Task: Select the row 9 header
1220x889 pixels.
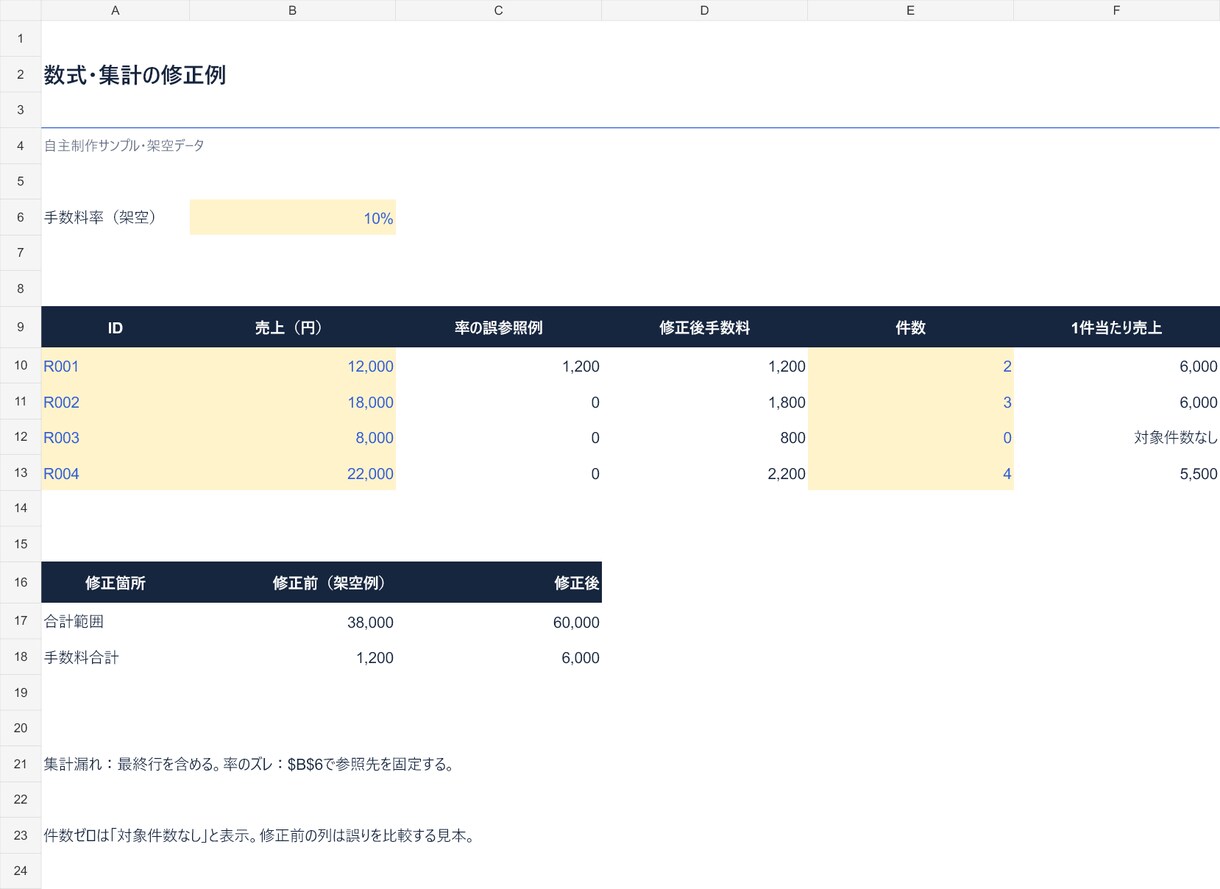Action: pyautogui.click(x=20, y=327)
